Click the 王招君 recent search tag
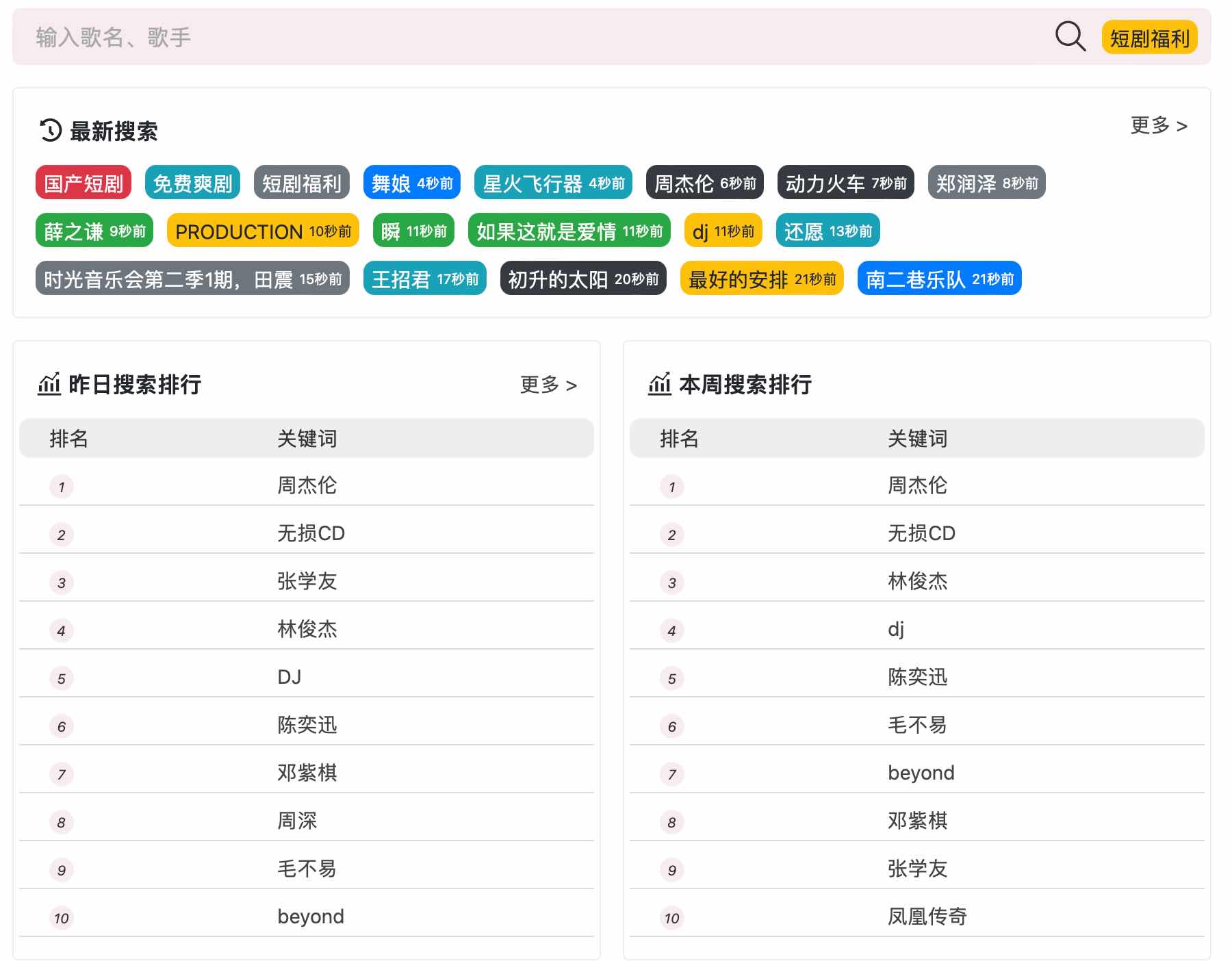This screenshot has width=1232, height=961. pos(425,279)
